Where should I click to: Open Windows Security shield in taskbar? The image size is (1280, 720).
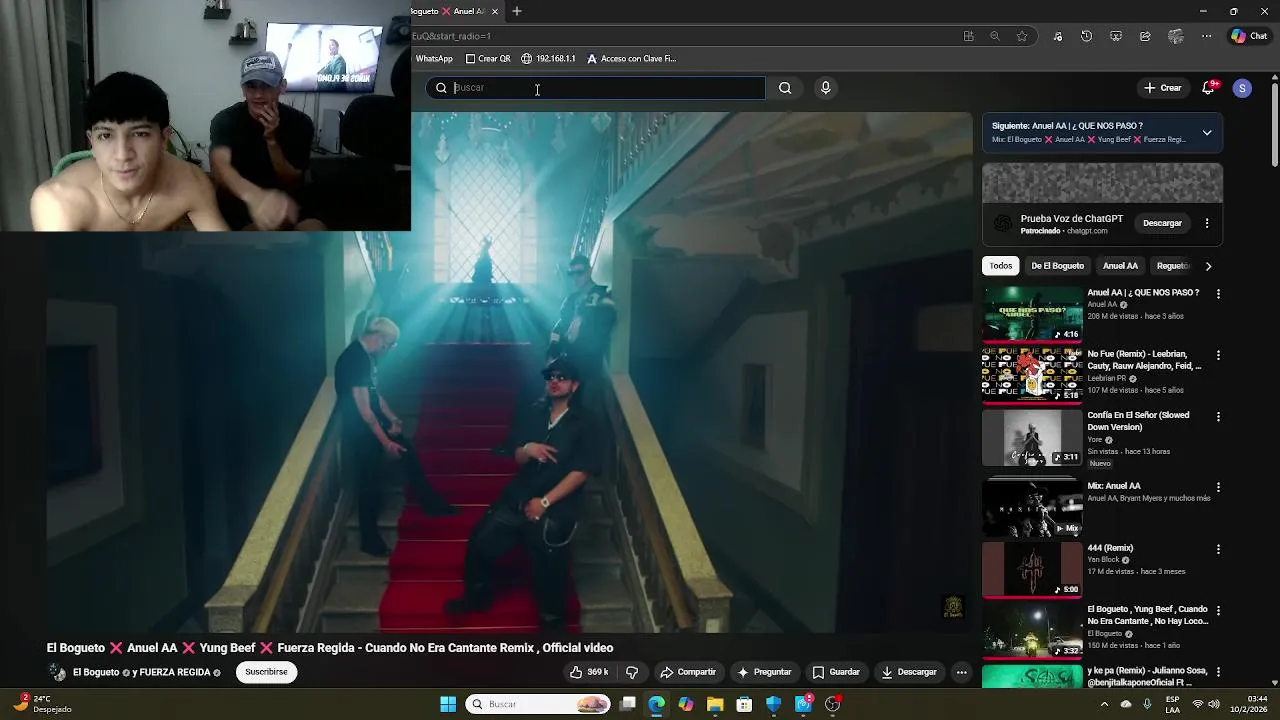tap(773, 704)
